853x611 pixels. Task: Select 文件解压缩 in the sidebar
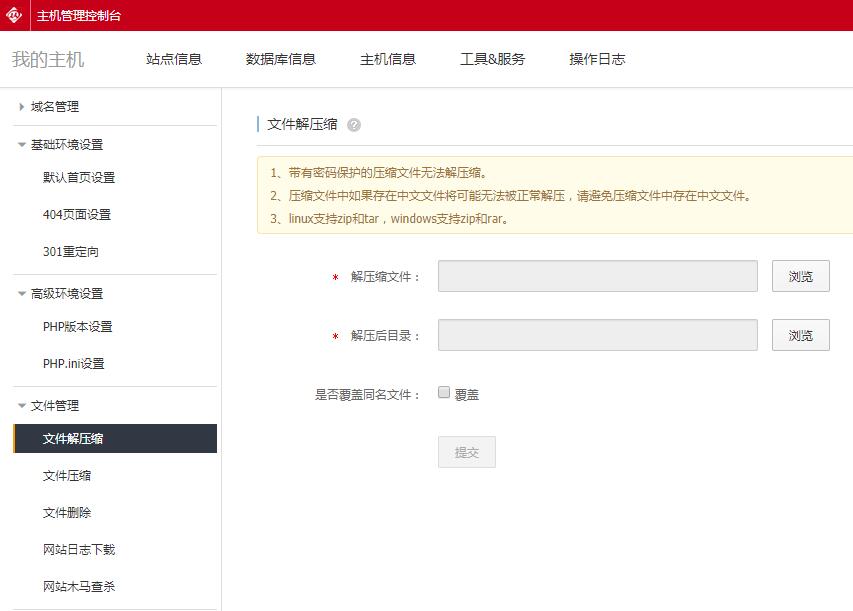[115, 439]
